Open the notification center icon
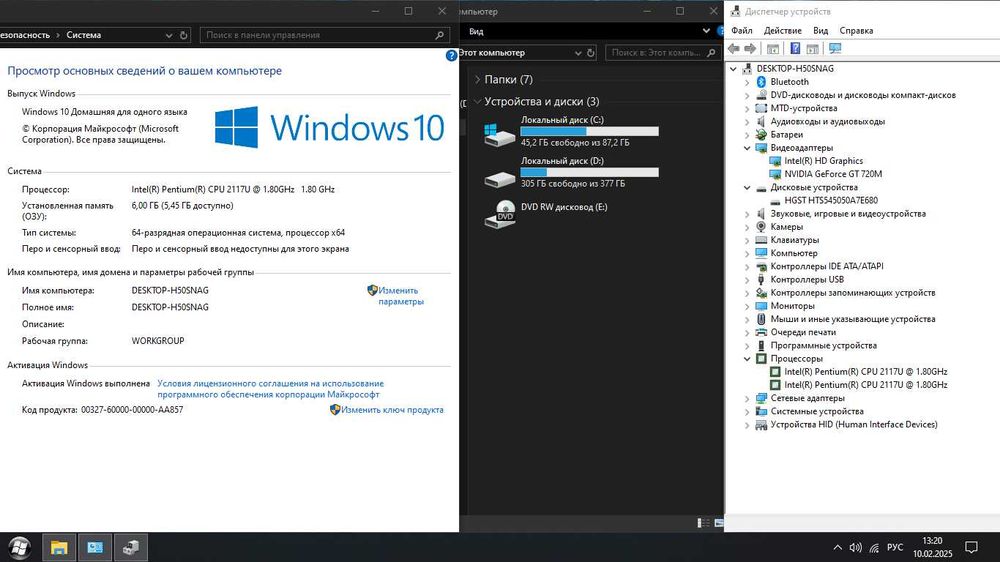 pyautogui.click(x=971, y=547)
